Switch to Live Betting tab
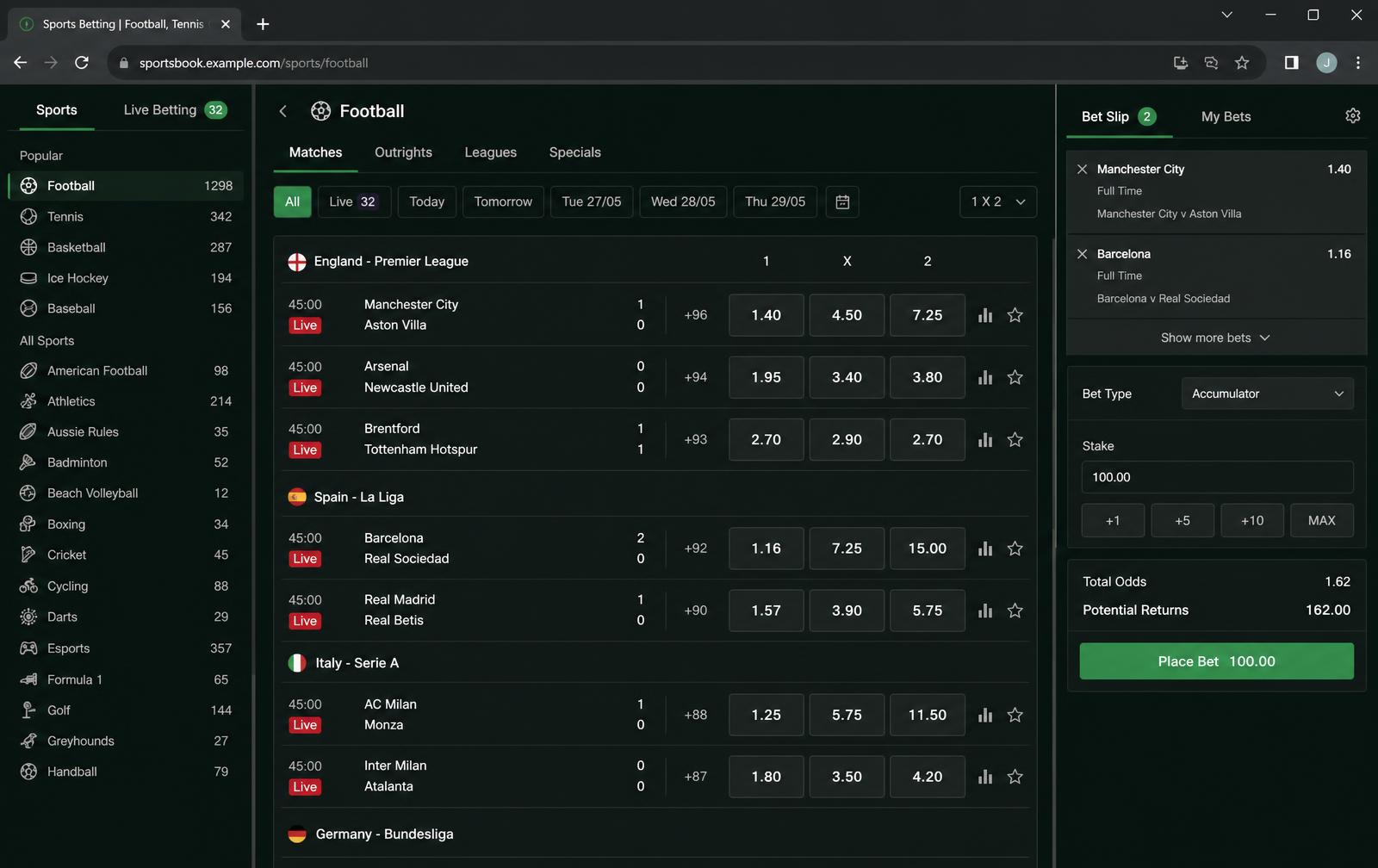The height and width of the screenshot is (868, 1378). coord(175,110)
